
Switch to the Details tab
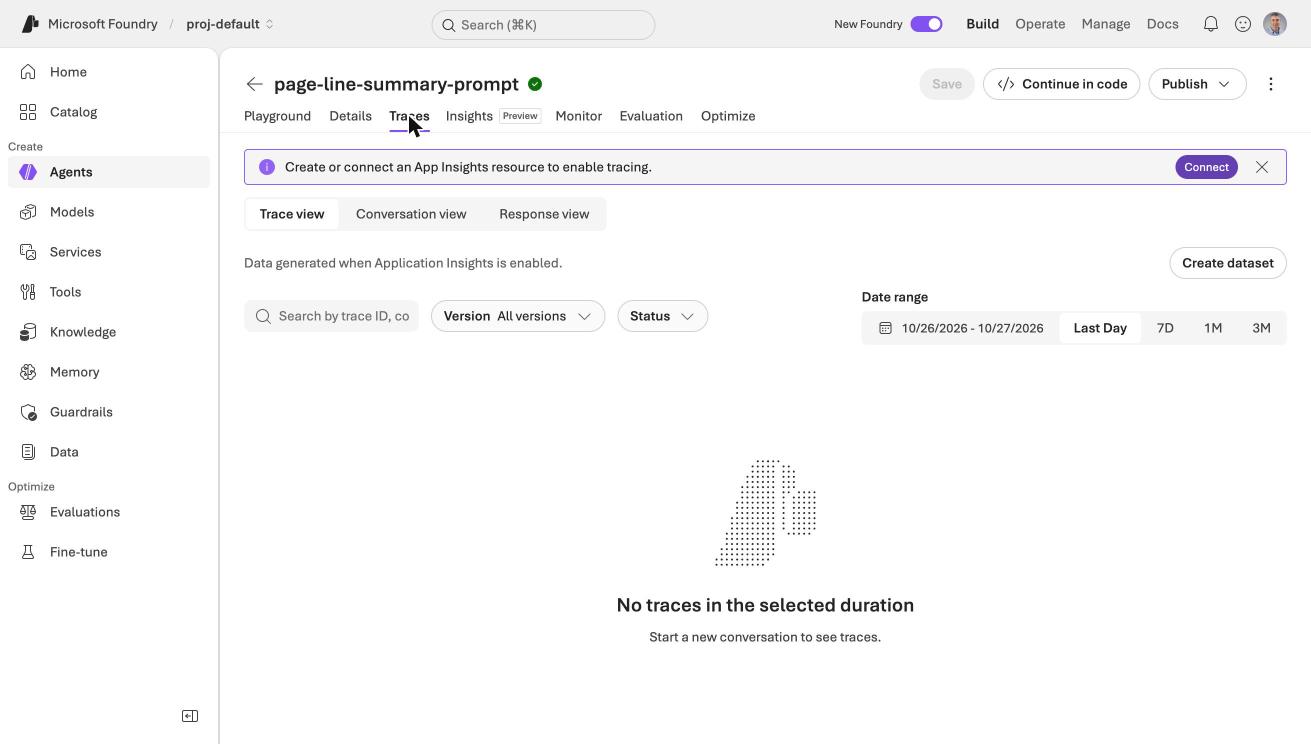pos(350,116)
